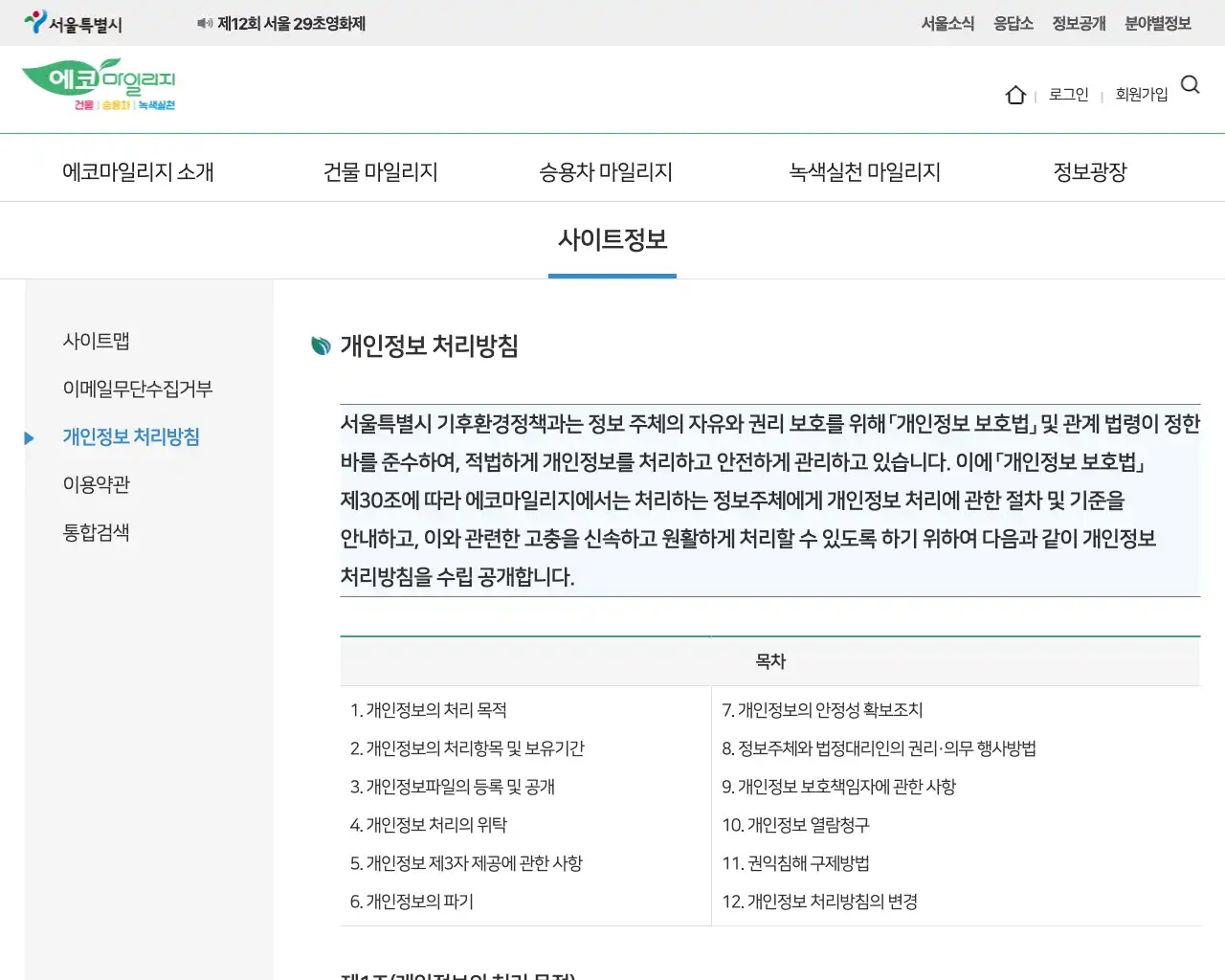Open the 녹색실천 마일리지 menu
The image size is (1225, 980).
[x=865, y=171]
